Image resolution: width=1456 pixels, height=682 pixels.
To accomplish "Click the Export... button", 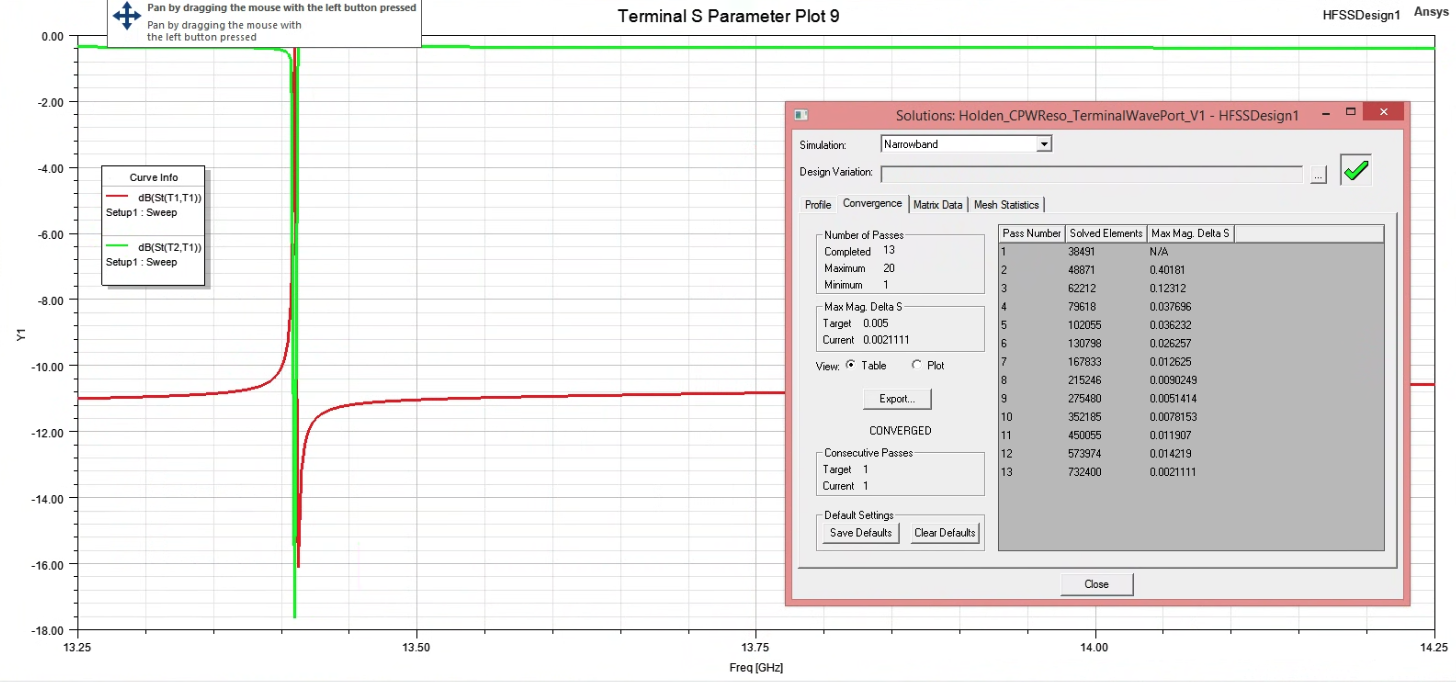I will pyautogui.click(x=896, y=398).
